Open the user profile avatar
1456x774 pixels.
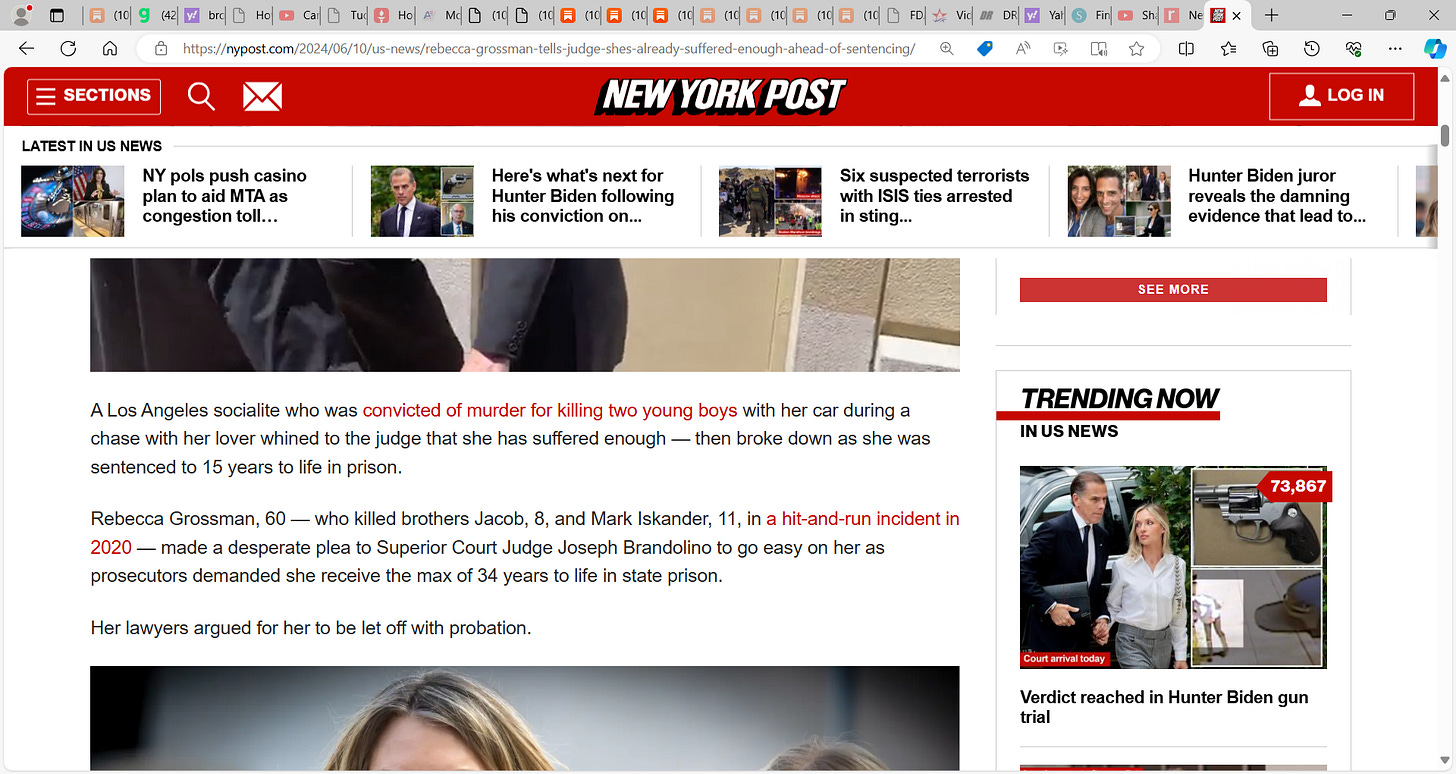[20, 15]
